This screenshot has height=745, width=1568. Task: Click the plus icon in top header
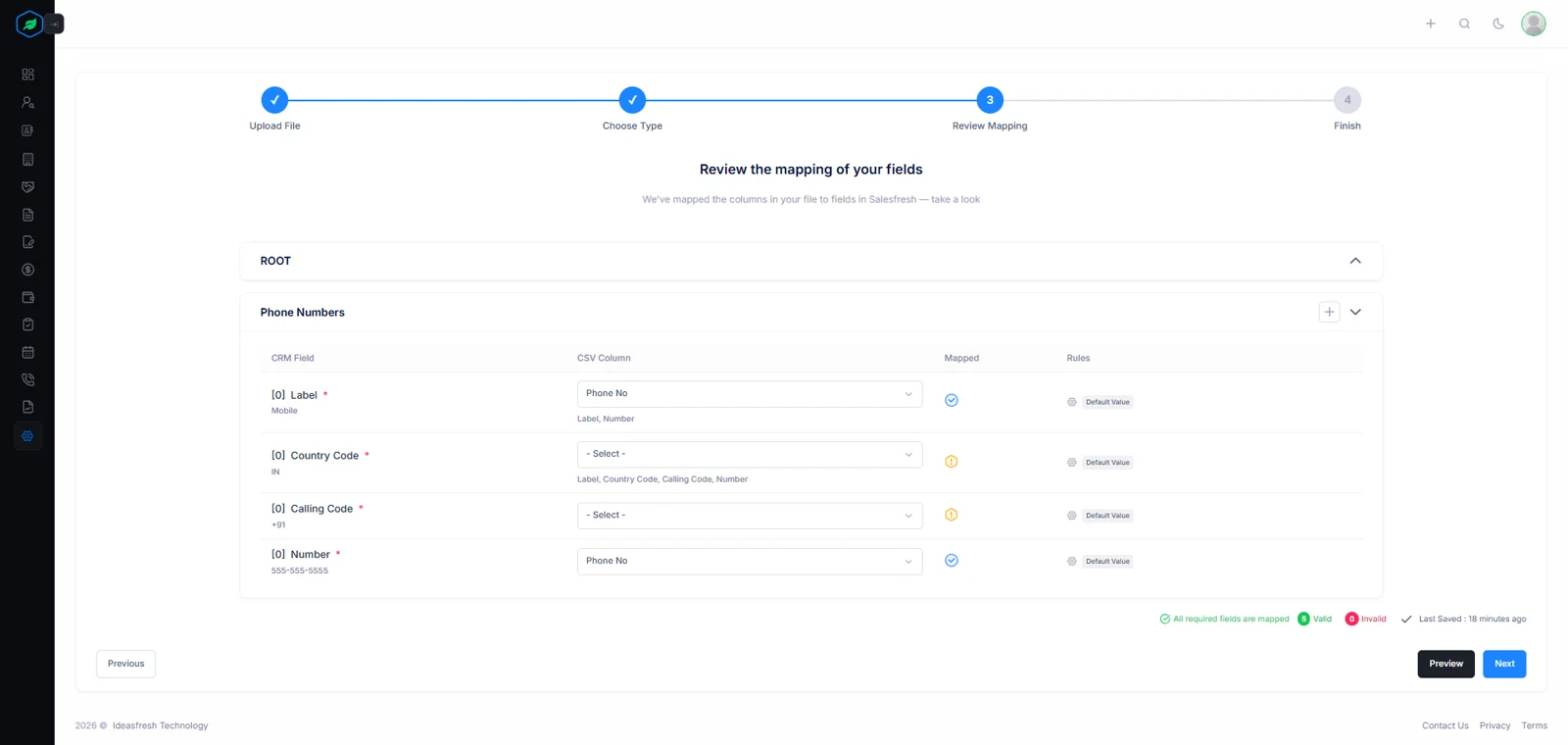click(1431, 24)
